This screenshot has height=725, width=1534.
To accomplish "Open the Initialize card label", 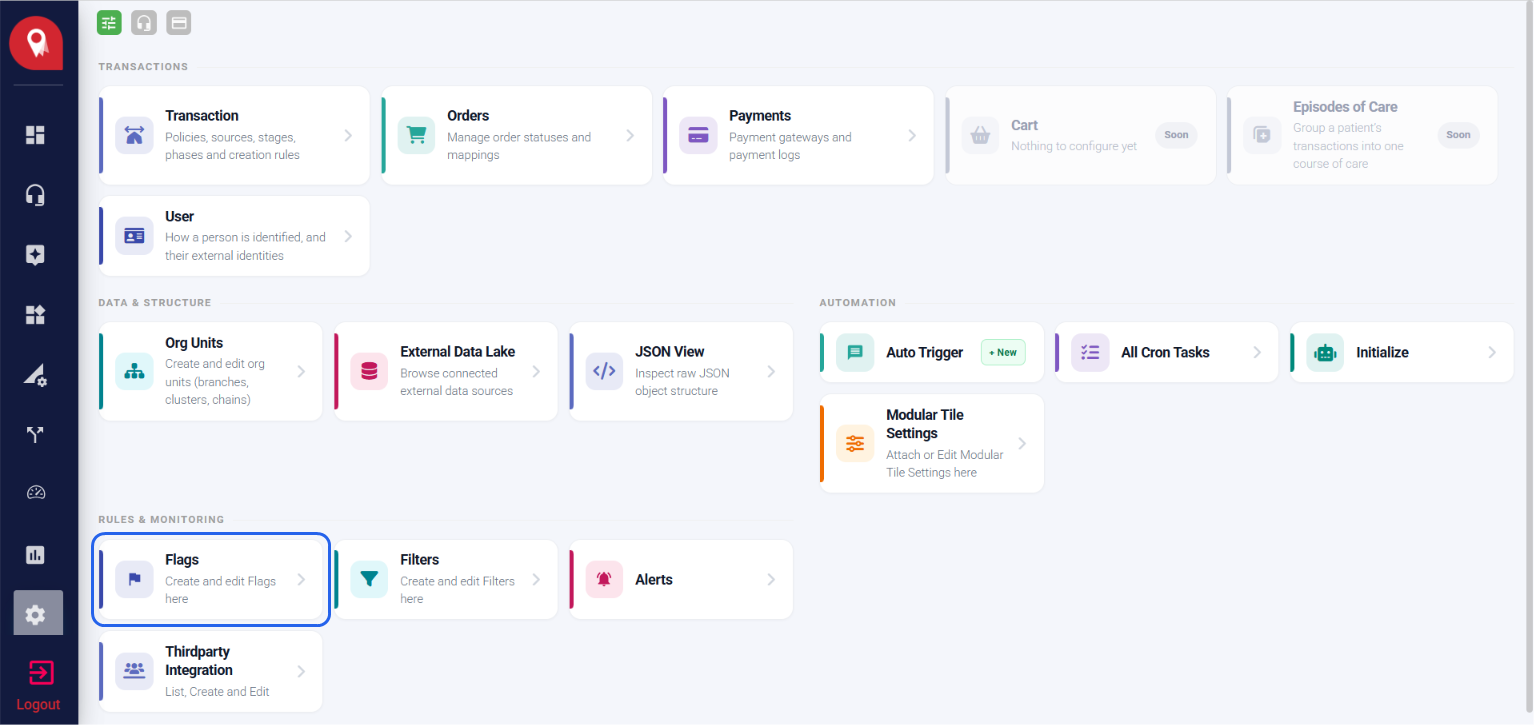I will point(1382,352).
